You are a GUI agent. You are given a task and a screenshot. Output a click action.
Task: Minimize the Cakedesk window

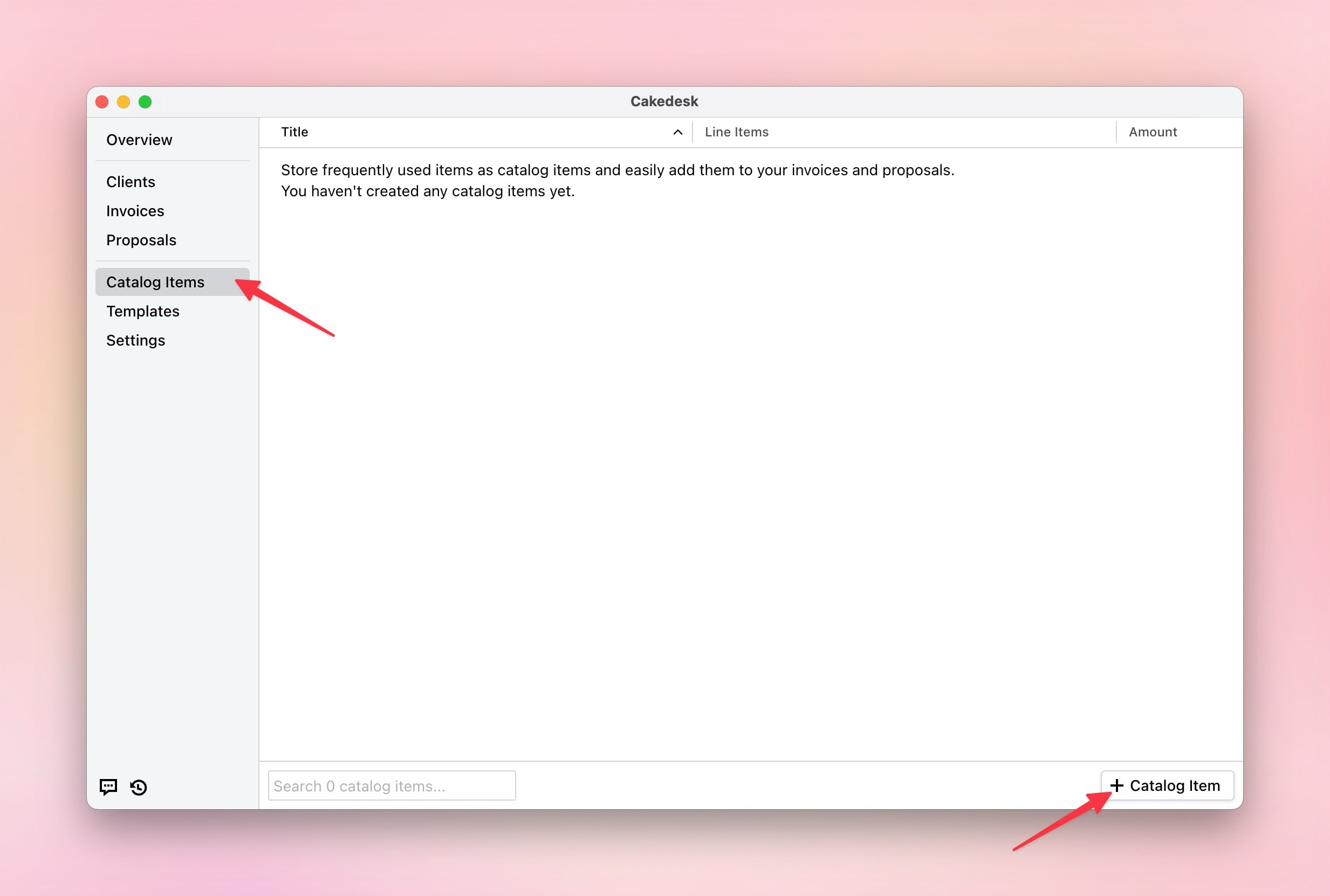pyautogui.click(x=124, y=102)
